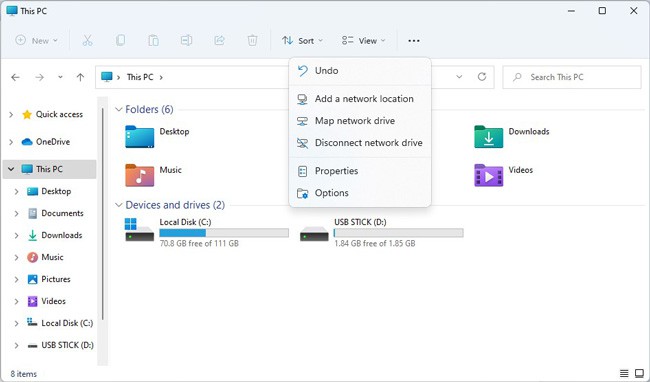Screen dimensions: 650x382
Task: Choose Options from the menu
Action: tap(360, 193)
